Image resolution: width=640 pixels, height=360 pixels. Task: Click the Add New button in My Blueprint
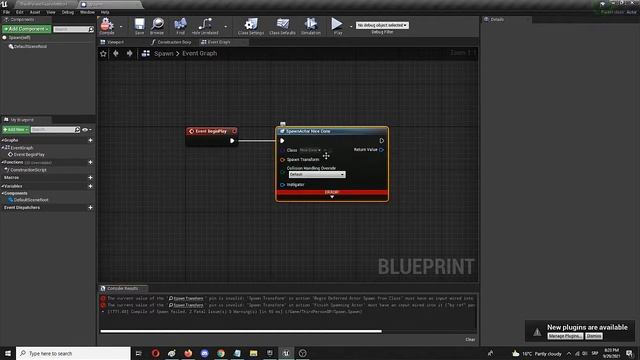(x=16, y=130)
